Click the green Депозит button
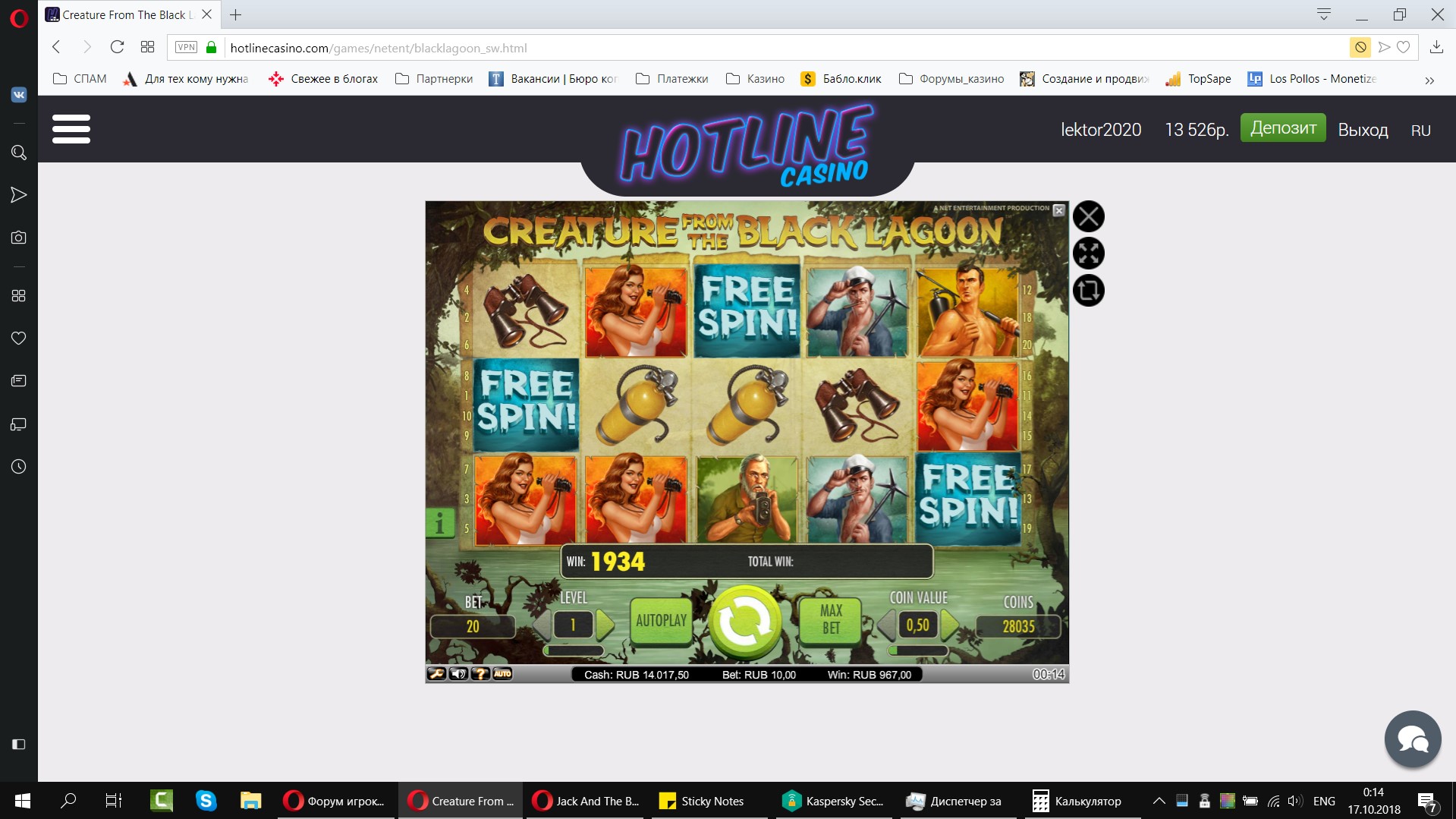The height and width of the screenshot is (819, 1456). [1283, 128]
